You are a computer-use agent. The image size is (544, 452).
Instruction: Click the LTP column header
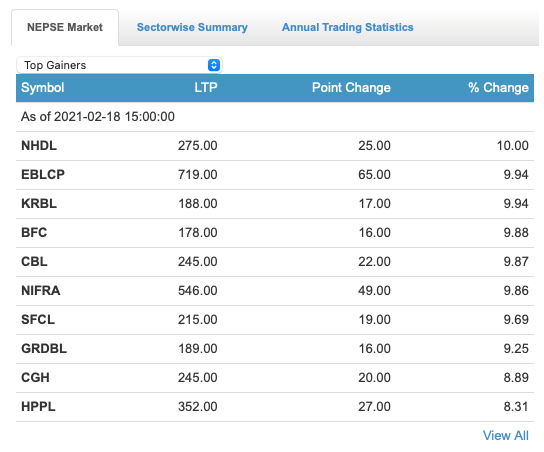coord(206,87)
